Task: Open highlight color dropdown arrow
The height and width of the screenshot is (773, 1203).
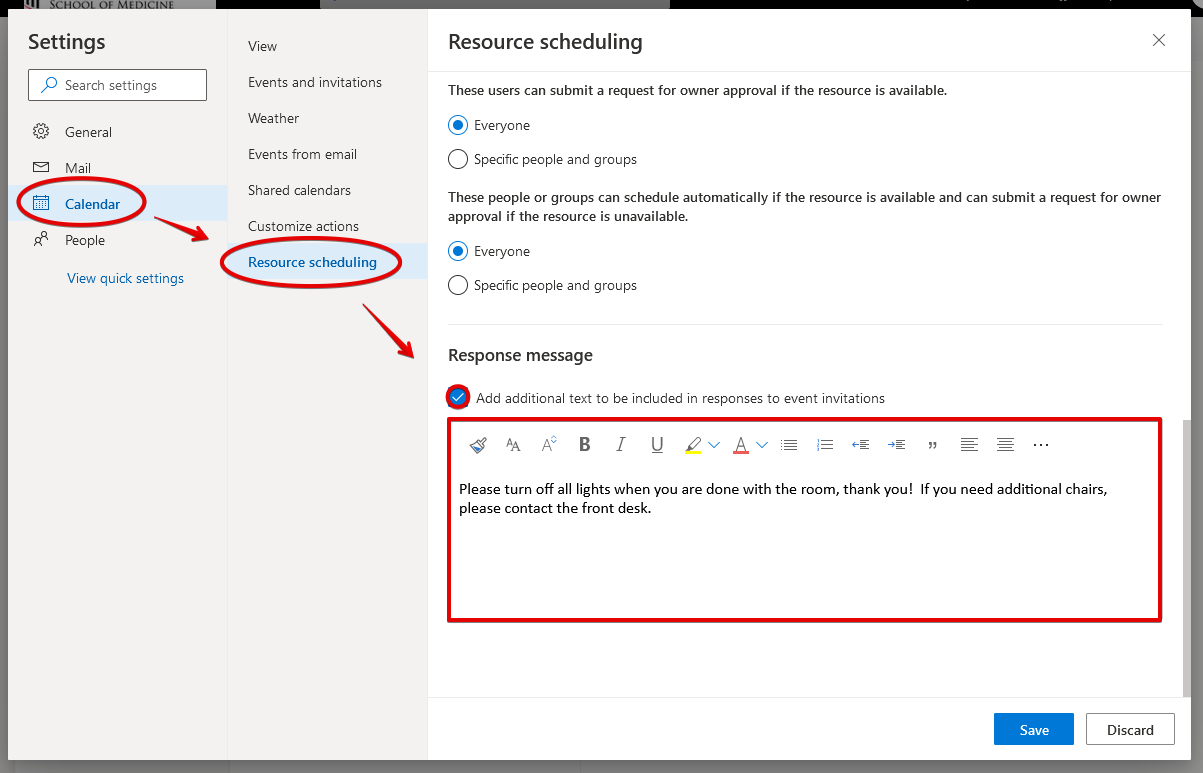Action: tap(714, 445)
